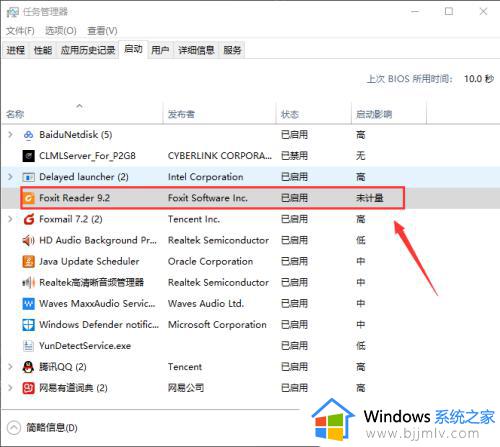Select the Windows Defender notific... entry name
This screenshot has height=447, width=500.
pos(99,325)
